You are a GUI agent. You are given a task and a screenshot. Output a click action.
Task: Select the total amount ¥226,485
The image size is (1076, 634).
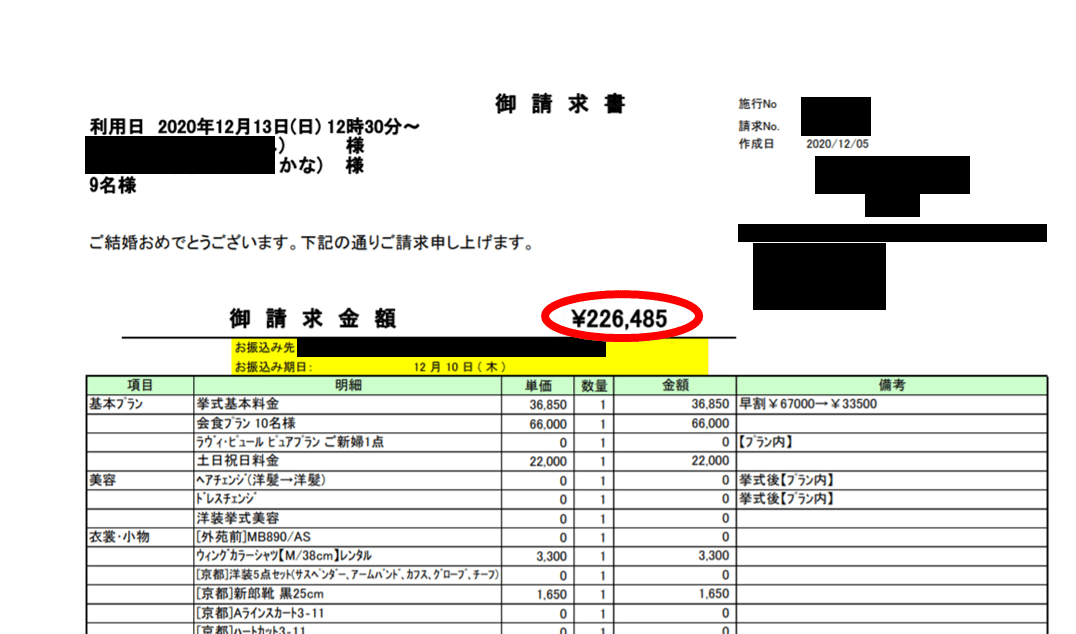click(619, 318)
